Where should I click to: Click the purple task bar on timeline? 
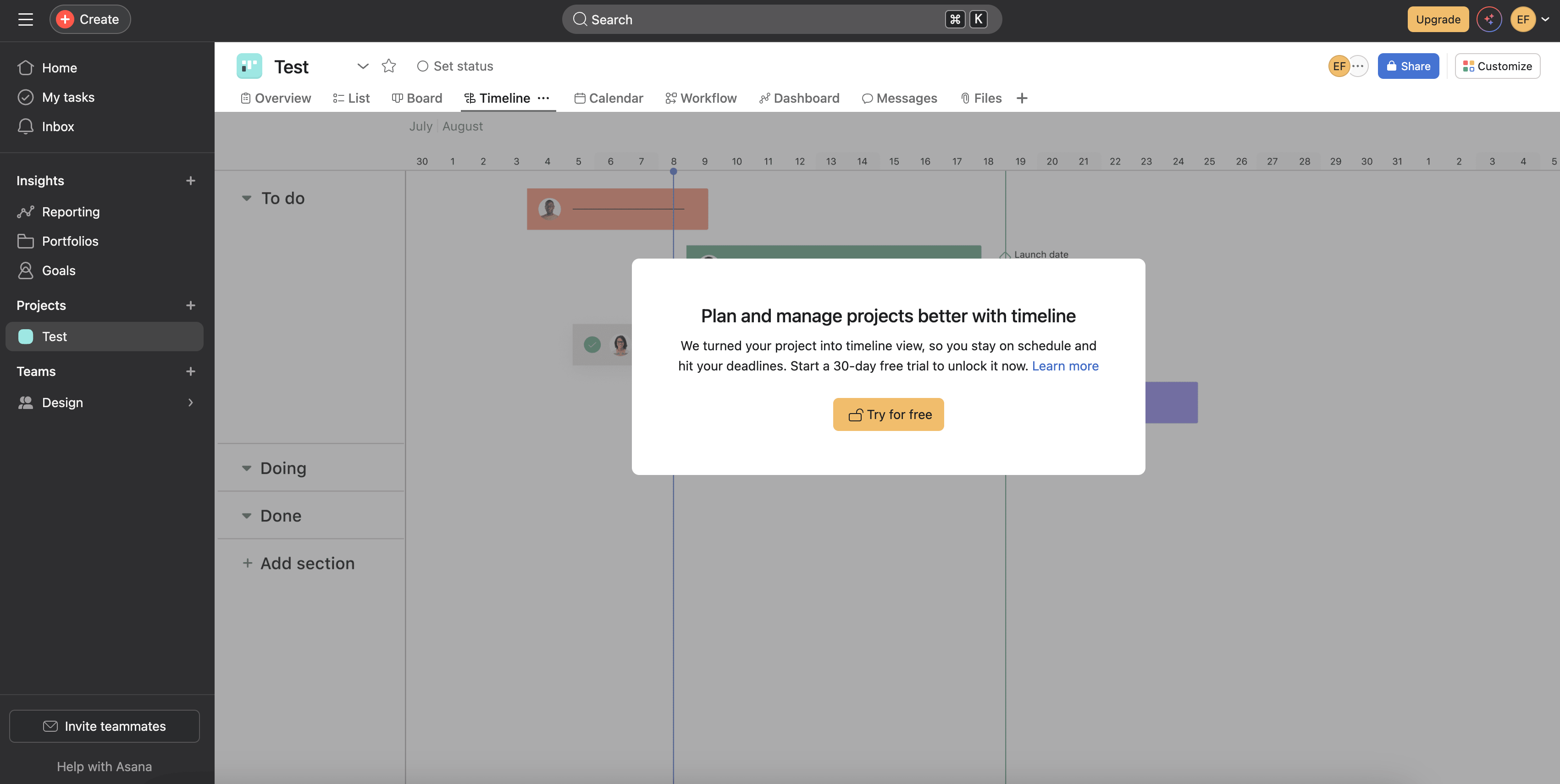click(x=1171, y=403)
